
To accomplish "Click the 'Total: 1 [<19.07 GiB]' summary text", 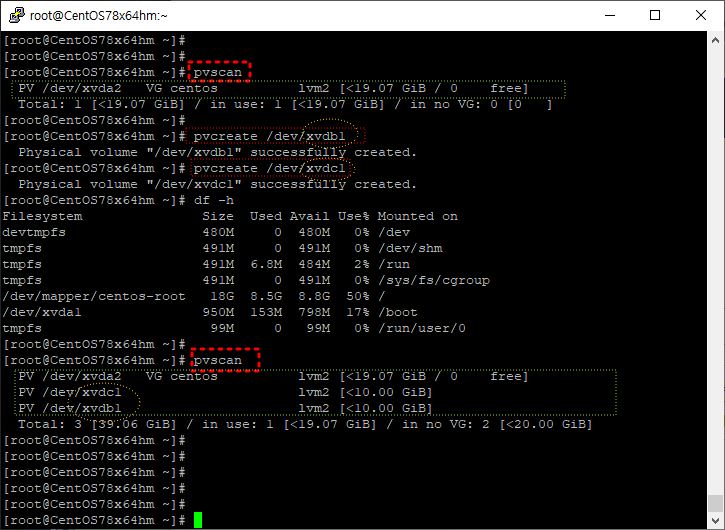I will coord(101,105).
